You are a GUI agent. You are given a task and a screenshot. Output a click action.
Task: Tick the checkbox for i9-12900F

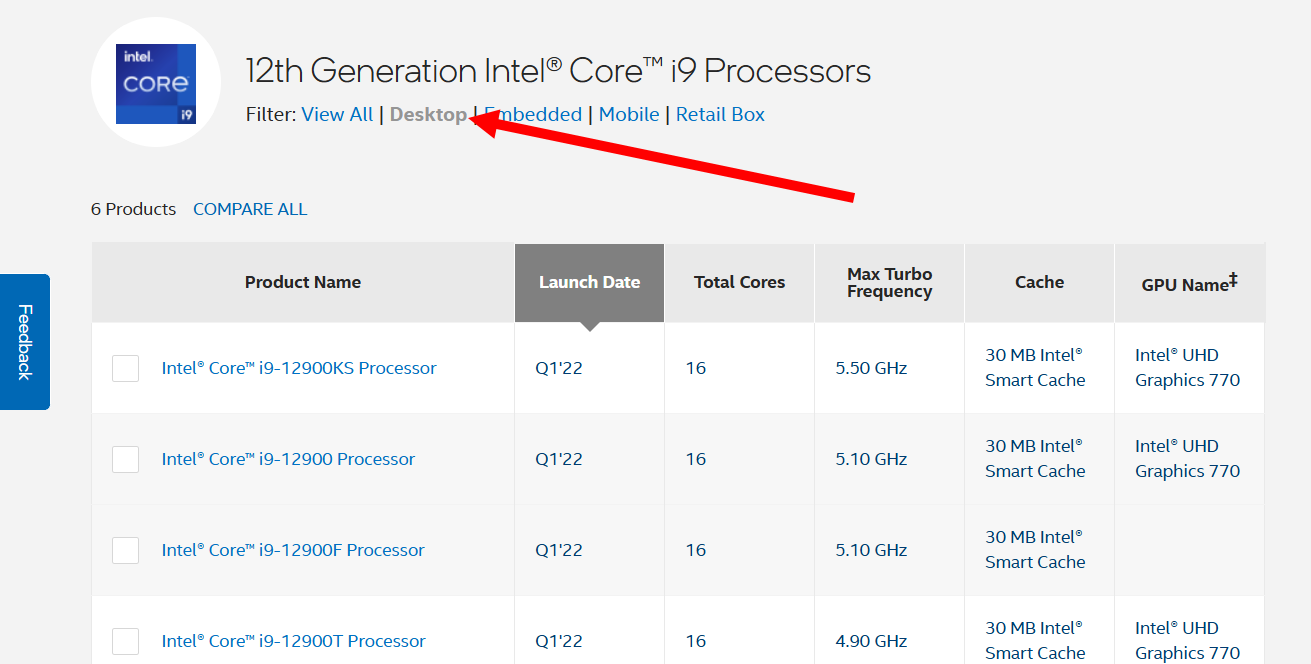point(125,550)
